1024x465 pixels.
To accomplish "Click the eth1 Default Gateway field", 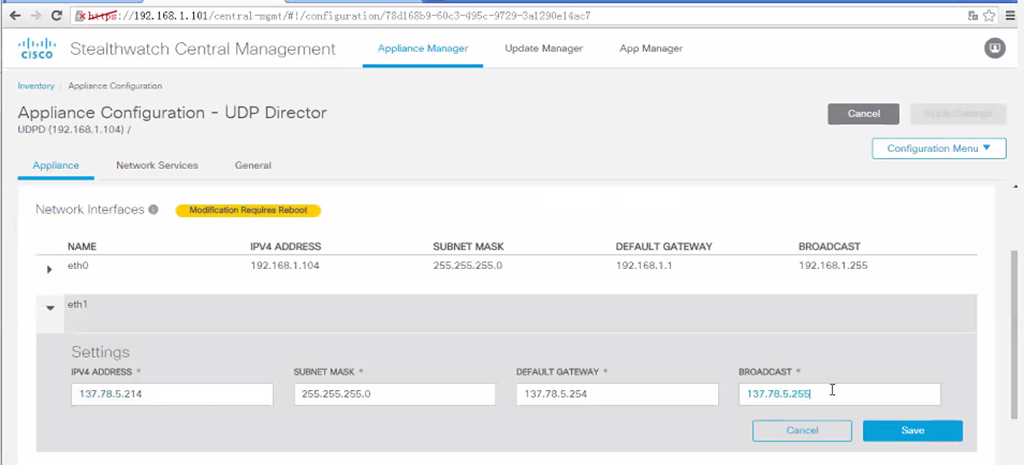I will click(617, 394).
